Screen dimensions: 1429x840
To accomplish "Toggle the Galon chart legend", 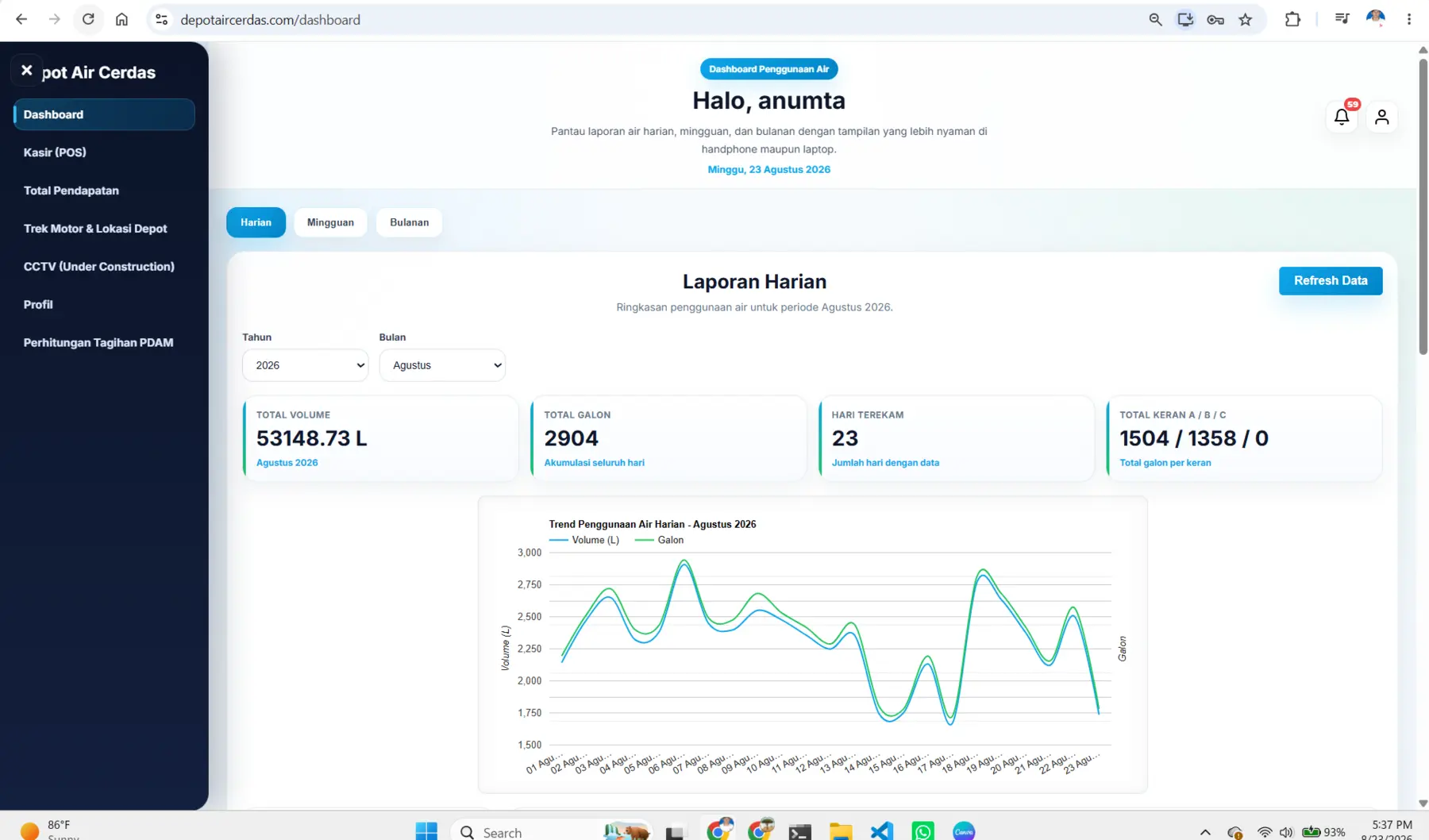I will (660, 540).
